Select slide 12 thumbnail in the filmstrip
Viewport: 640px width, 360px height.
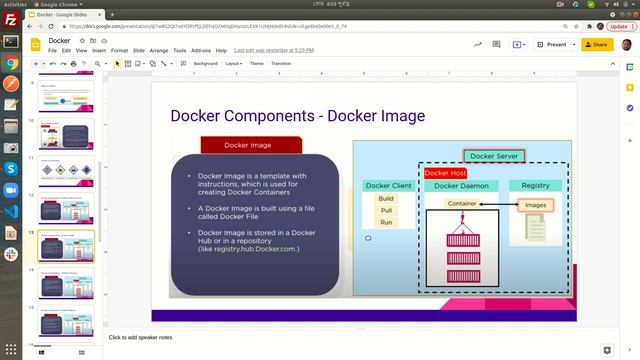point(66,209)
